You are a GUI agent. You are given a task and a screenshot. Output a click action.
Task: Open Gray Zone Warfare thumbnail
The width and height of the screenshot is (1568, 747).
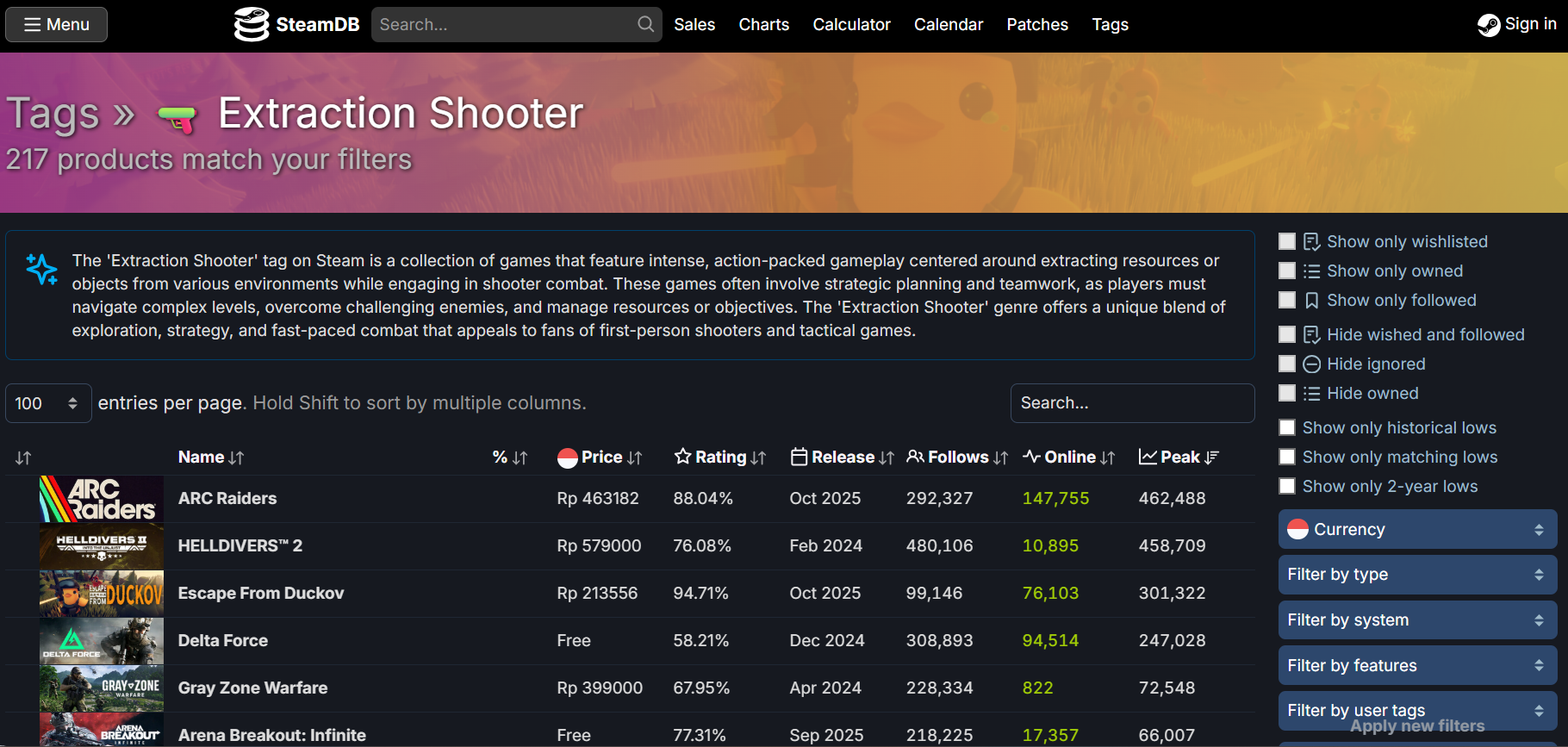pos(102,688)
